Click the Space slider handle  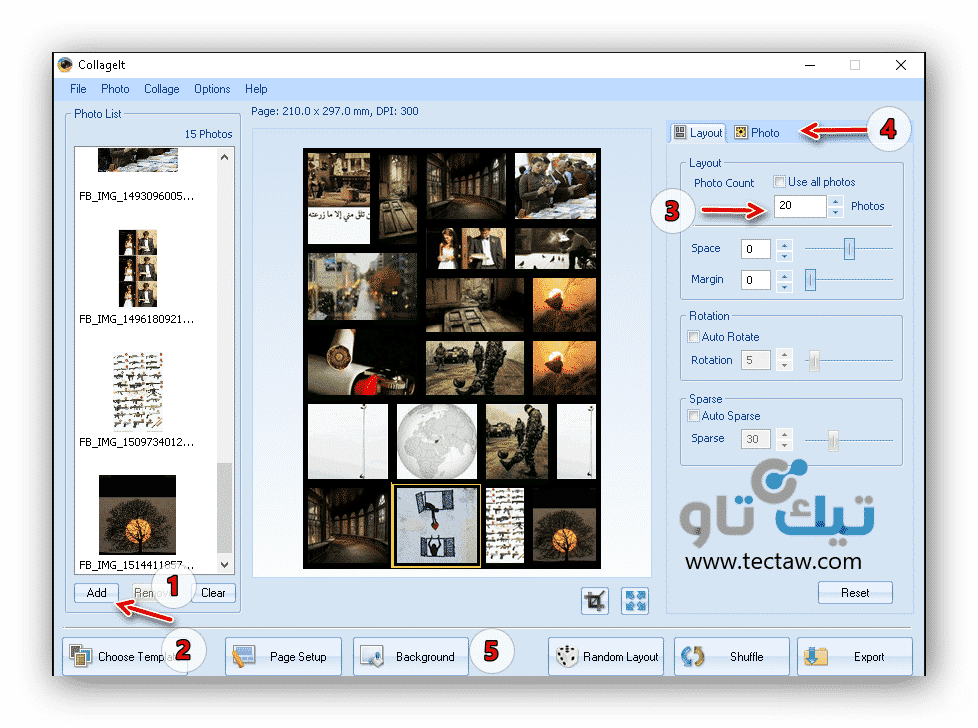point(849,248)
